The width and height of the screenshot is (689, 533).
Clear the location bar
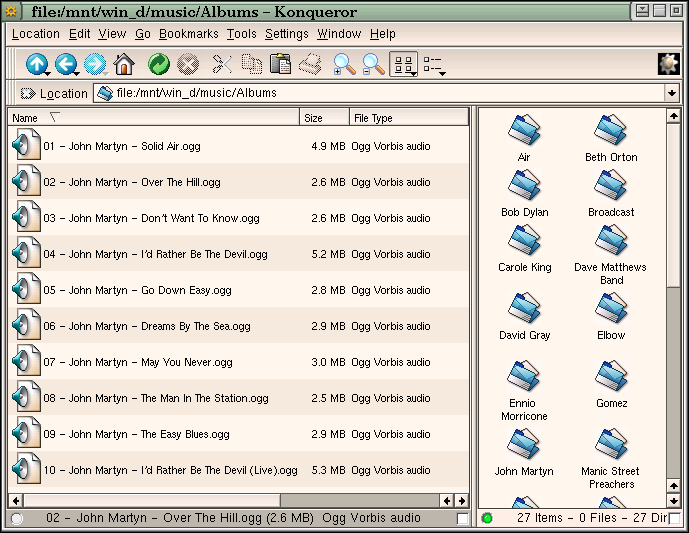tap(28, 93)
